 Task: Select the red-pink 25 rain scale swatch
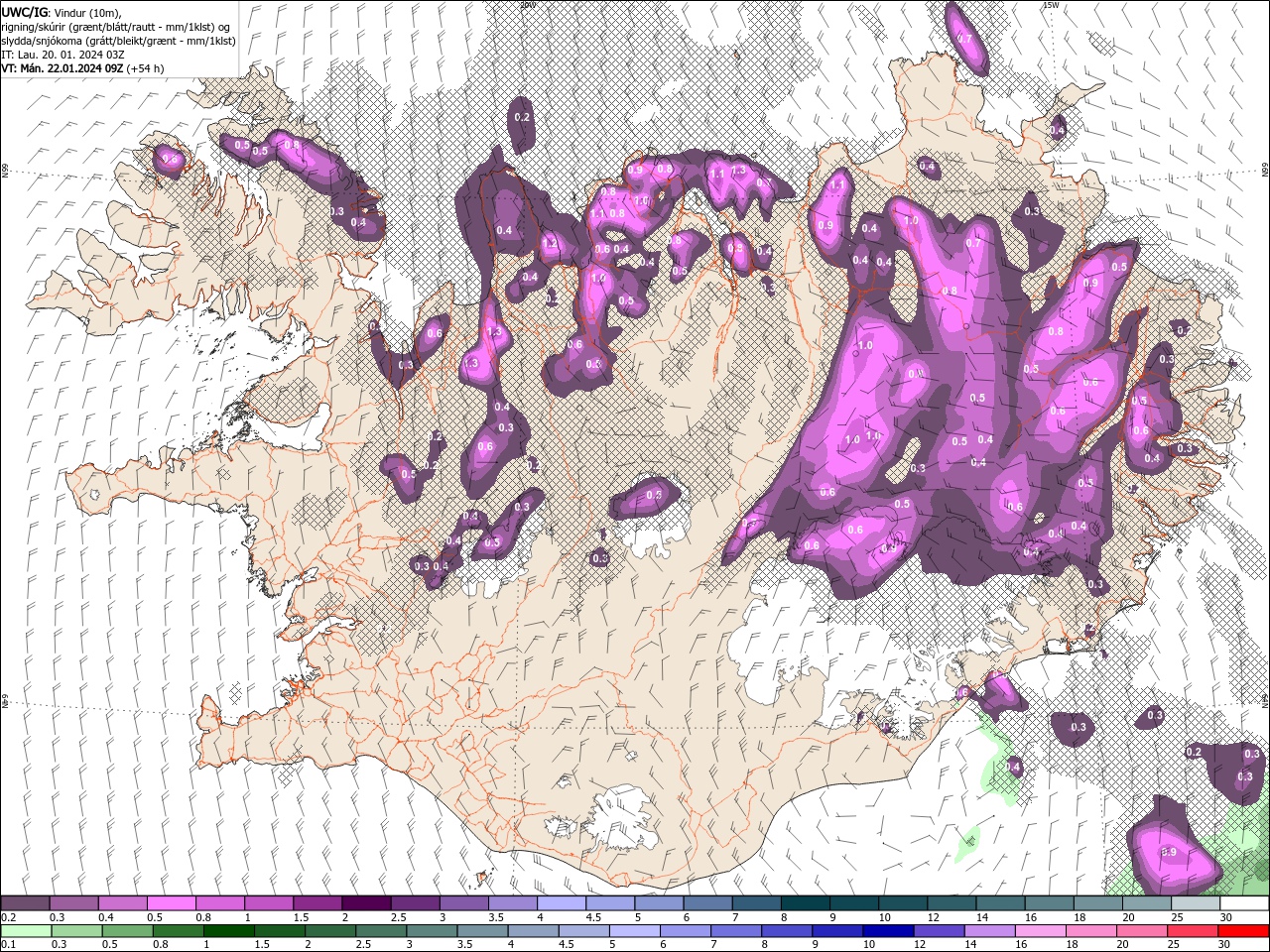pos(1191,931)
